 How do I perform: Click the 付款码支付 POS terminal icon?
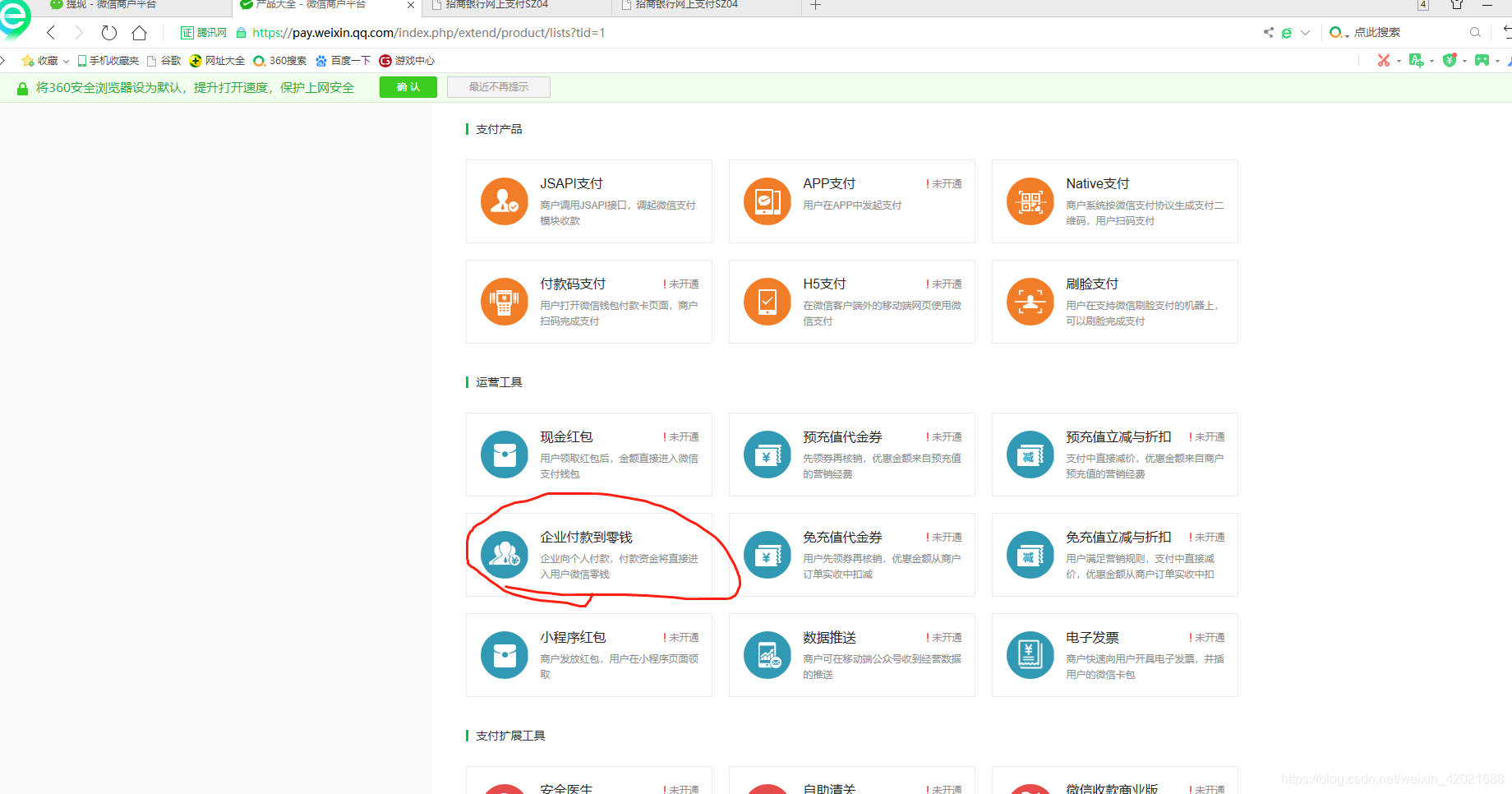click(x=505, y=302)
